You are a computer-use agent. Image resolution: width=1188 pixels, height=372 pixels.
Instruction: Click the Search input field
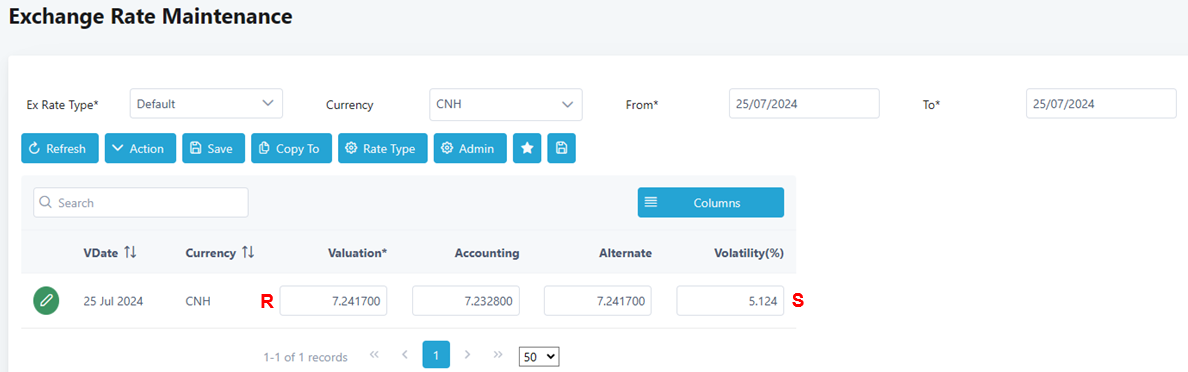click(x=141, y=202)
